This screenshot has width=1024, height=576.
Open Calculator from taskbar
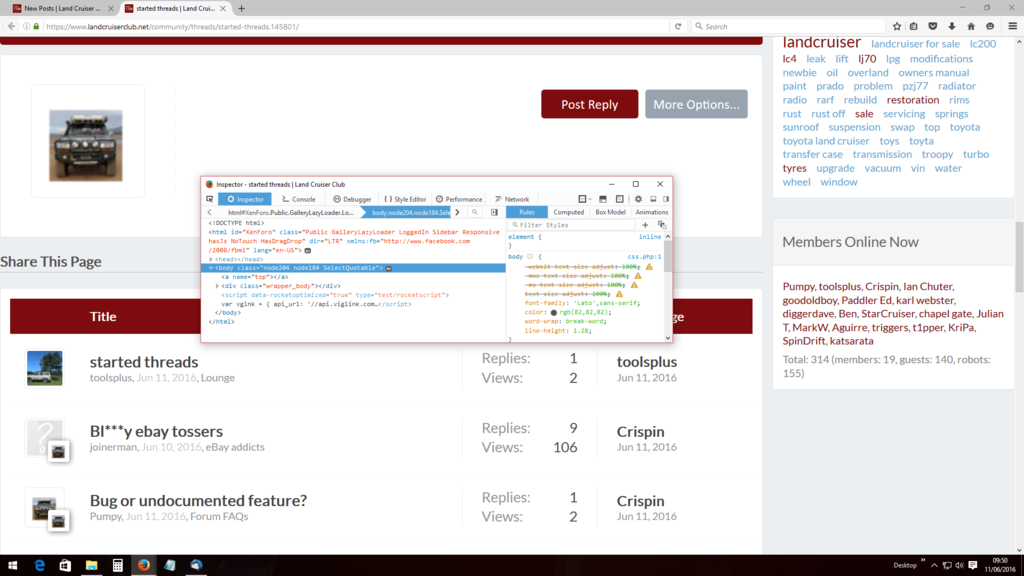pos(118,566)
